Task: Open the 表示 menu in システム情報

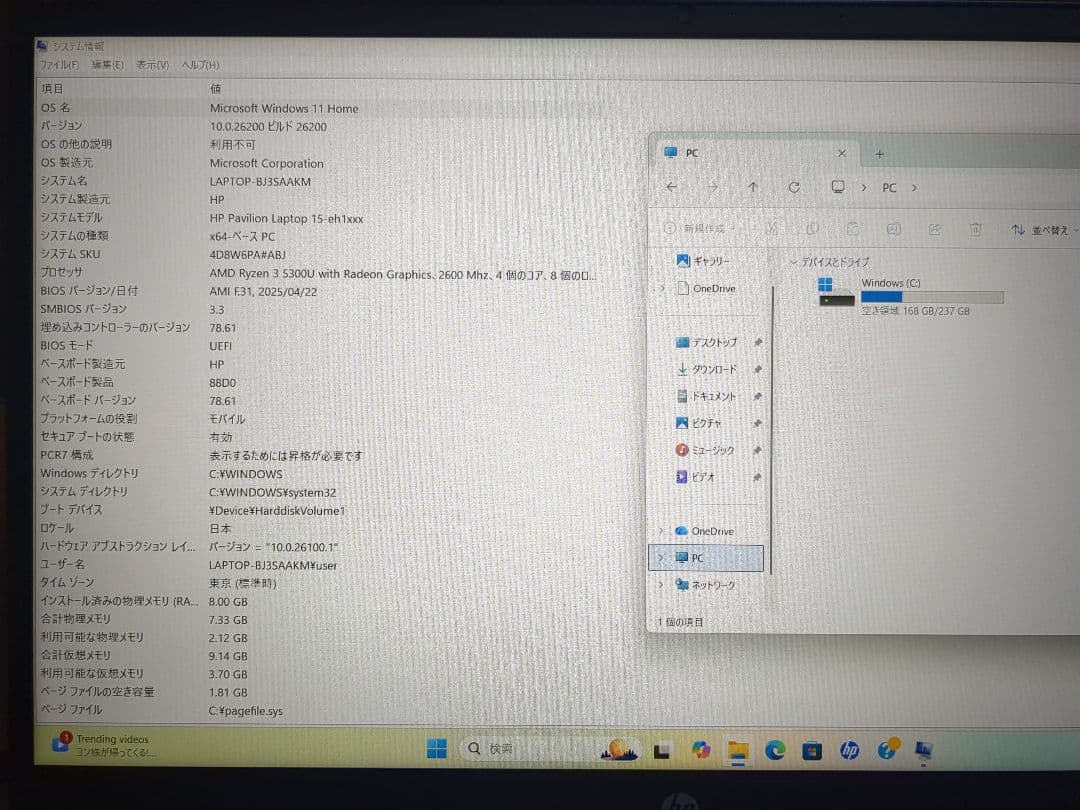Action: (152, 64)
